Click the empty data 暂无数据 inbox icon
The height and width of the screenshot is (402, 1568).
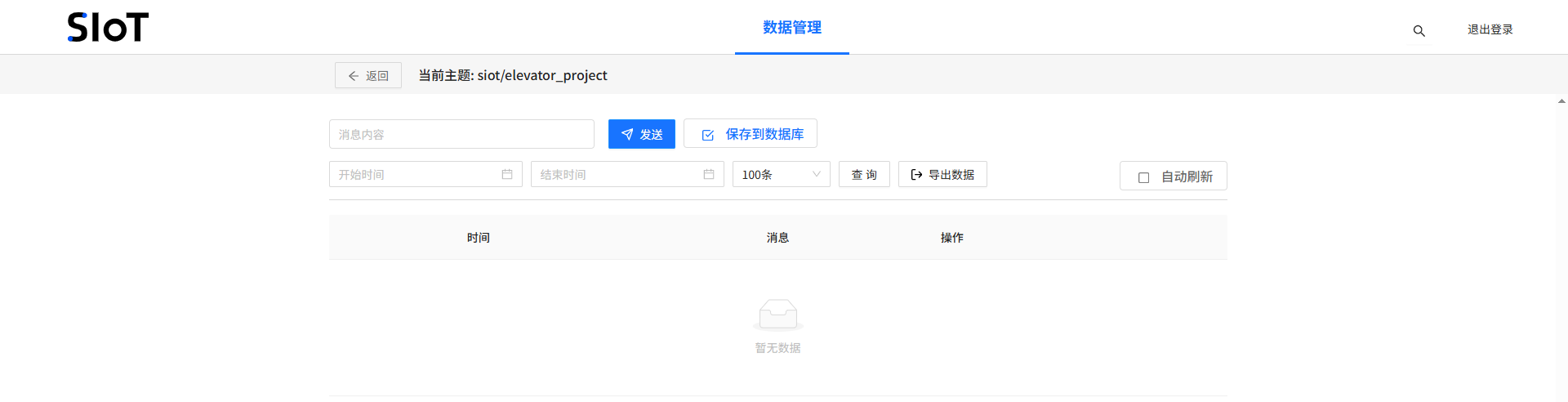[777, 315]
